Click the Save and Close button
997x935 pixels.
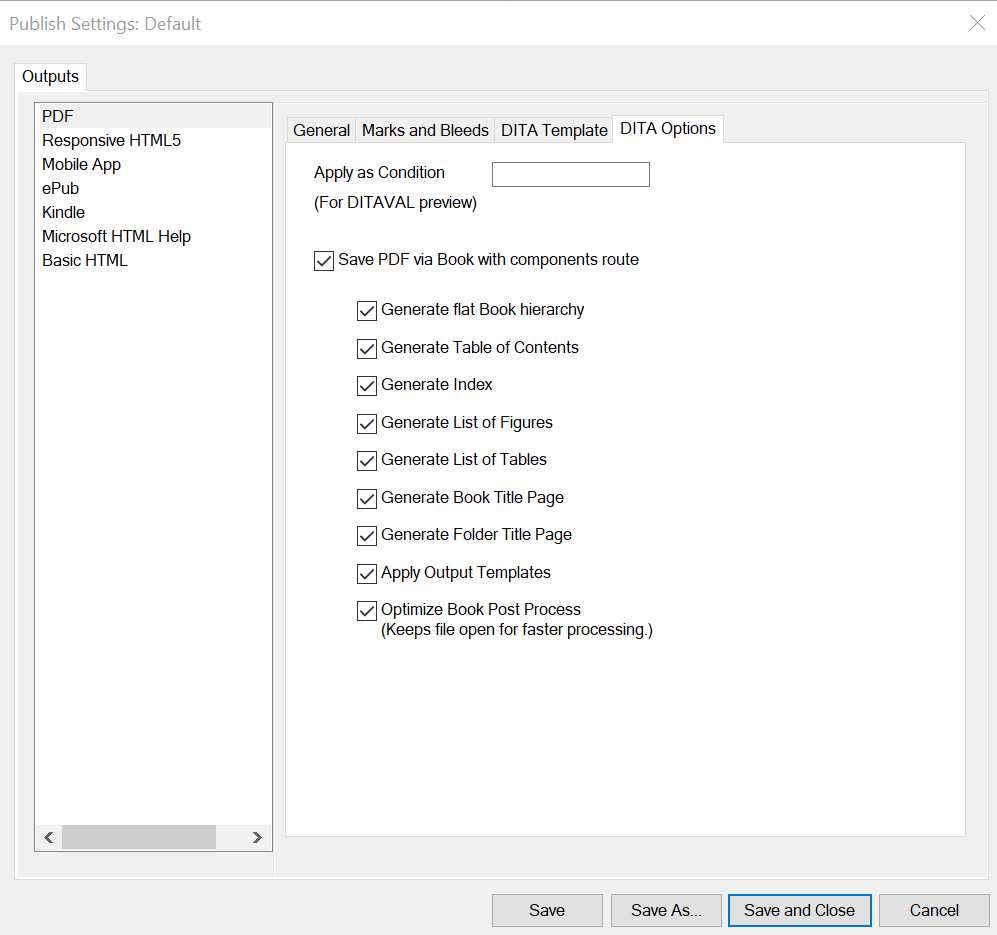(799, 910)
